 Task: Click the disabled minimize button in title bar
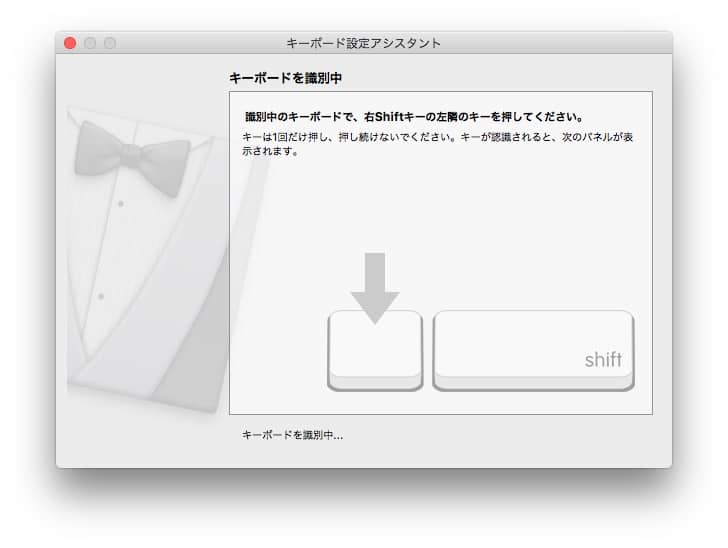tap(90, 43)
